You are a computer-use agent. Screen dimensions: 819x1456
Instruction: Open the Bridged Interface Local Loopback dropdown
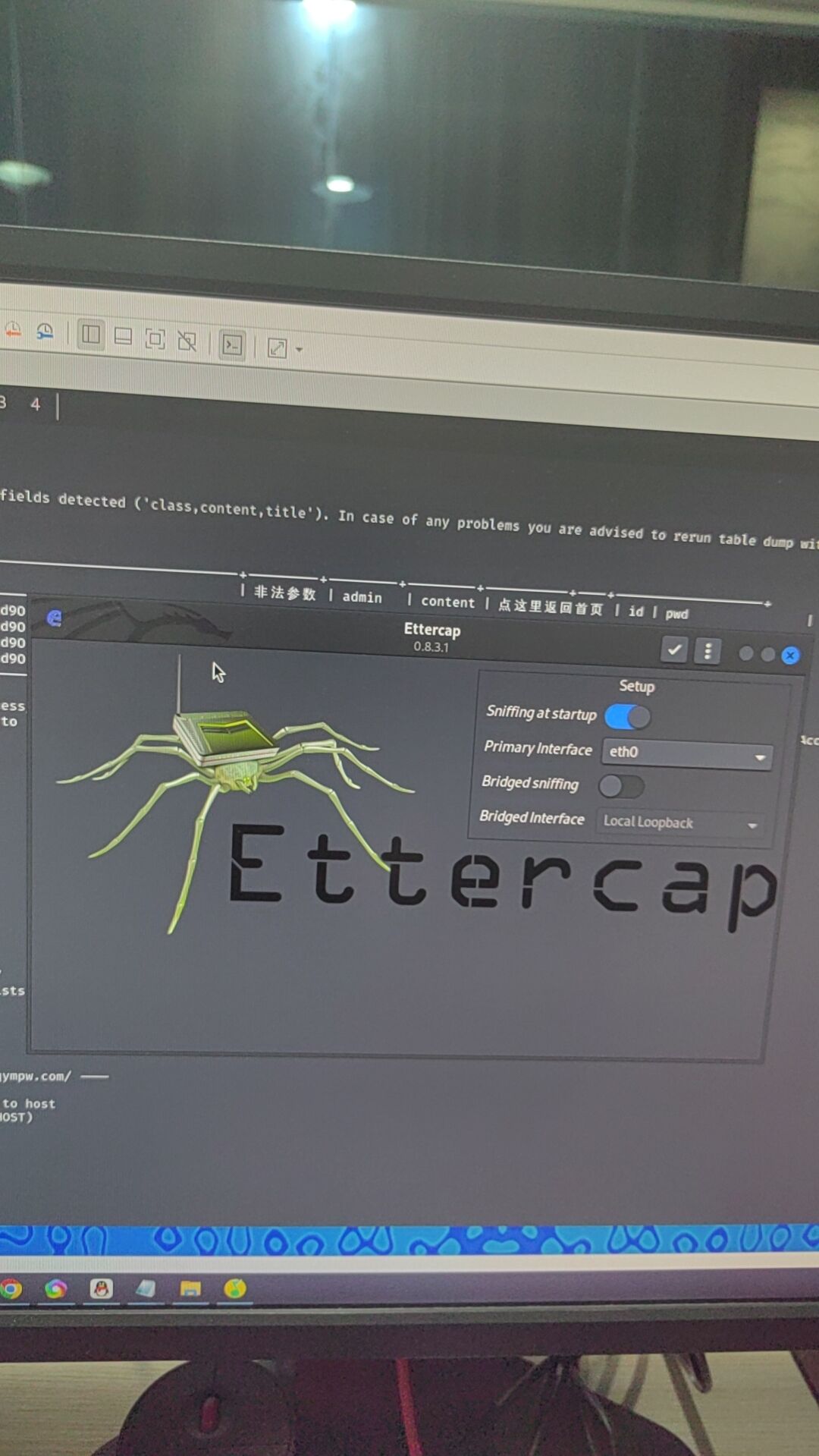pos(680,823)
